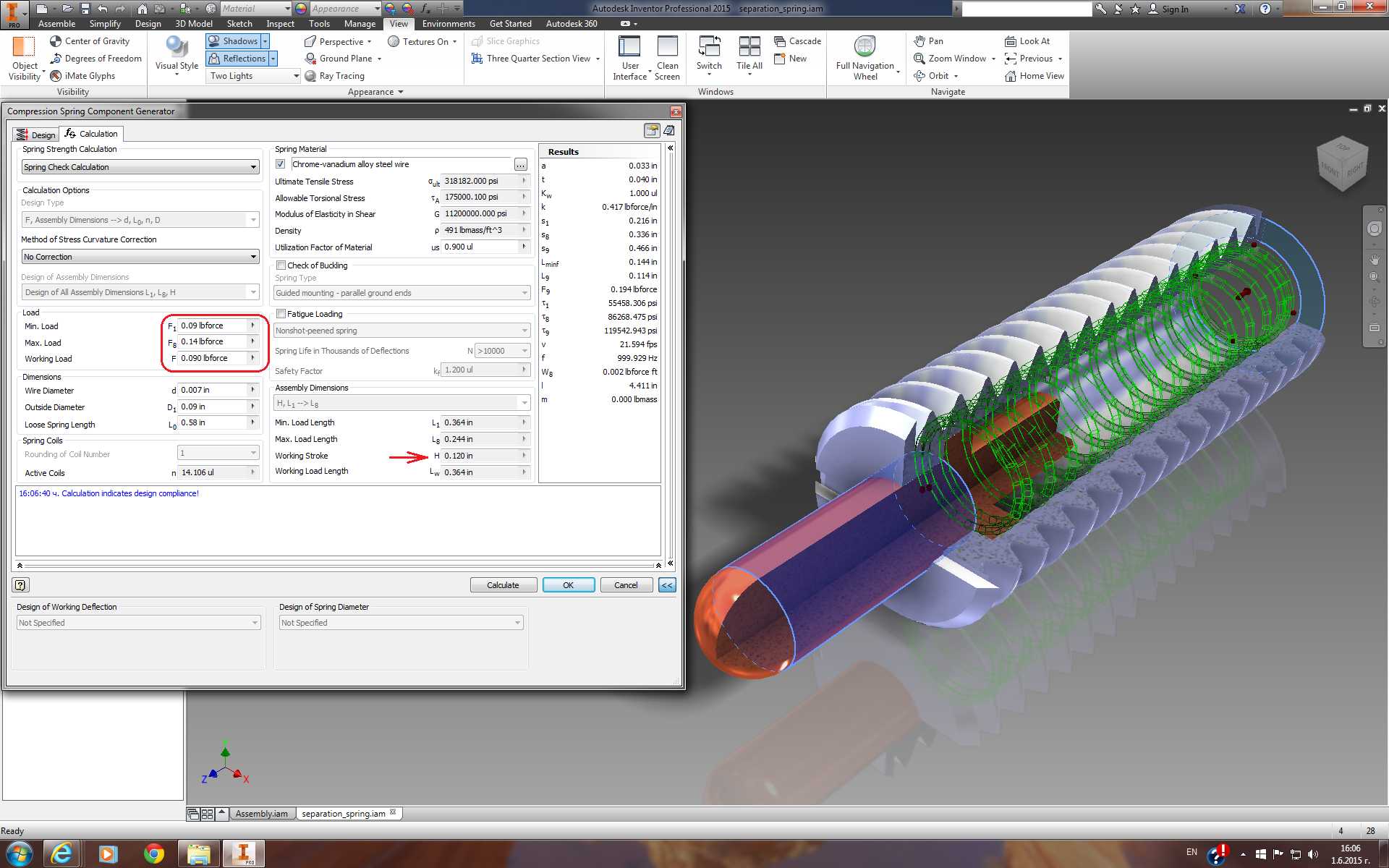The height and width of the screenshot is (868, 1389).
Task: Toggle Degrees of Freedom display
Action: point(95,59)
